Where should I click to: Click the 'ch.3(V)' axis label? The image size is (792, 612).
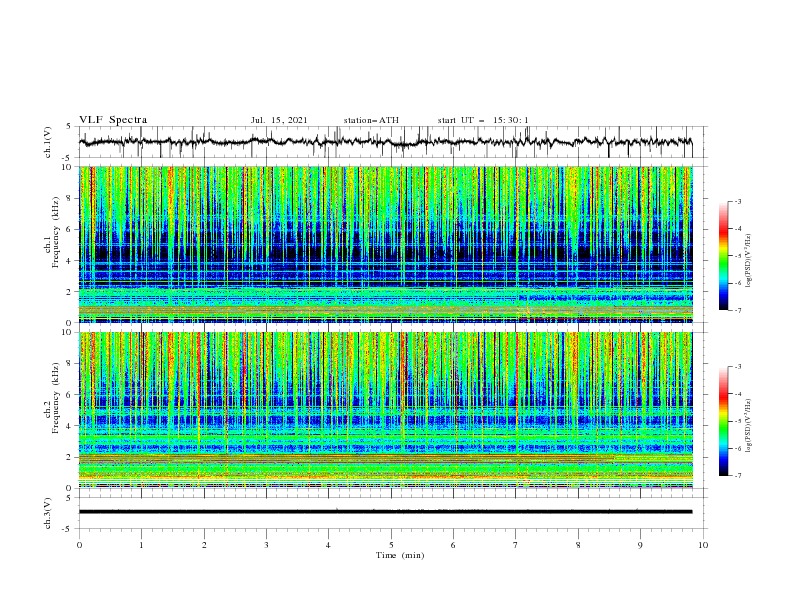click(x=48, y=513)
